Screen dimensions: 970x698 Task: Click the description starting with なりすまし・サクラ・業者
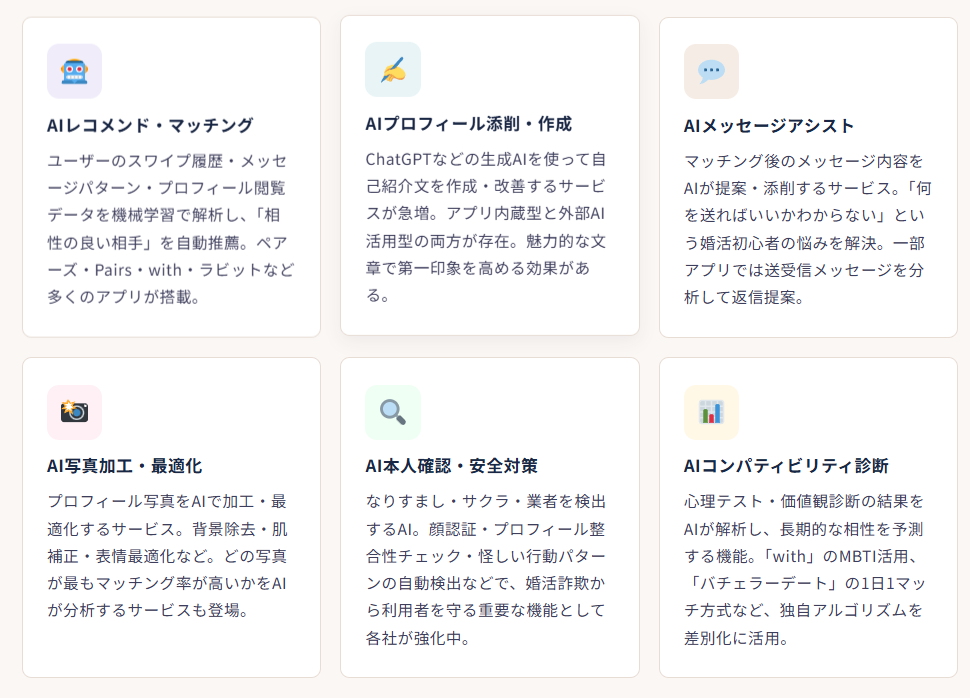pos(486,500)
